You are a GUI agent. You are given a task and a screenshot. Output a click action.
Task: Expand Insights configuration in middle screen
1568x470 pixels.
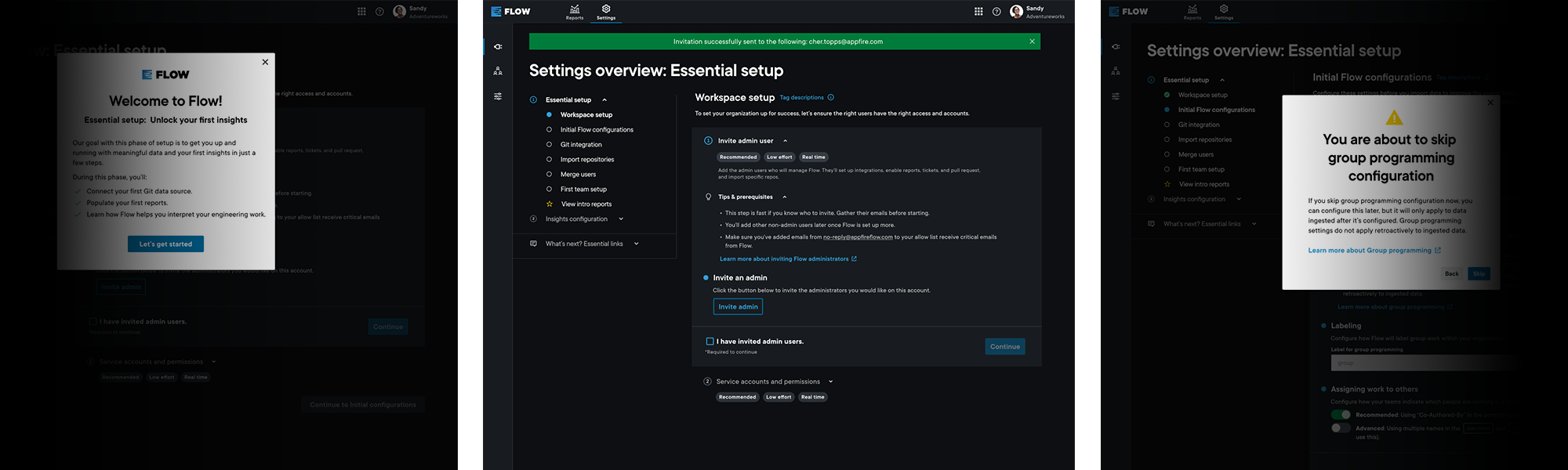[x=621, y=219]
